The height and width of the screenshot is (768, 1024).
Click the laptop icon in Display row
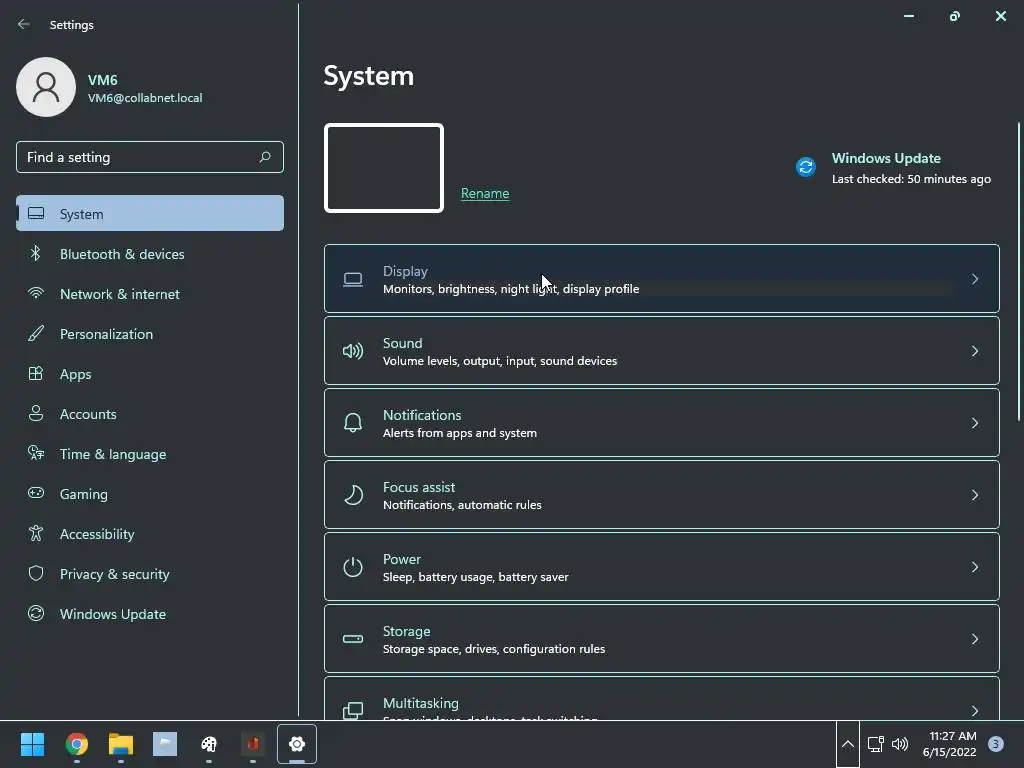coord(353,280)
